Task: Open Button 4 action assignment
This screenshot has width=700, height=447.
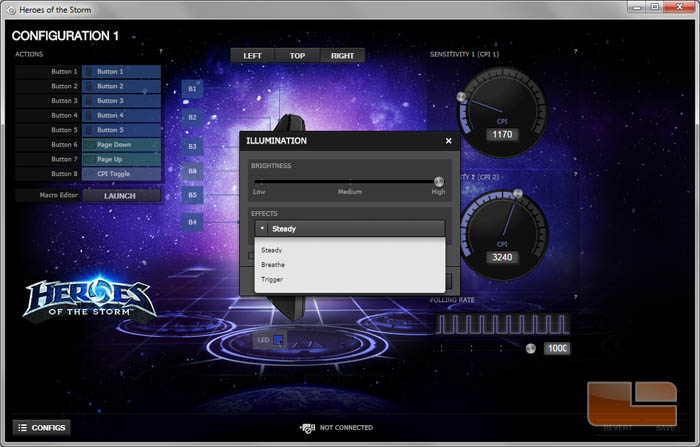Action: (121, 115)
